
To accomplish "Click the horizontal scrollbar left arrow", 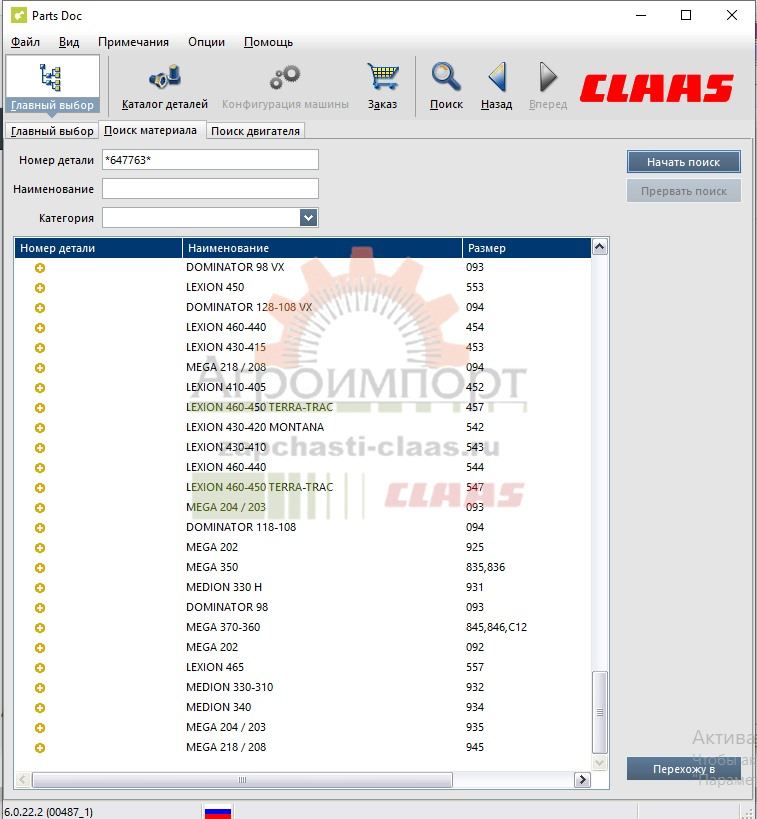I will (x=23, y=780).
